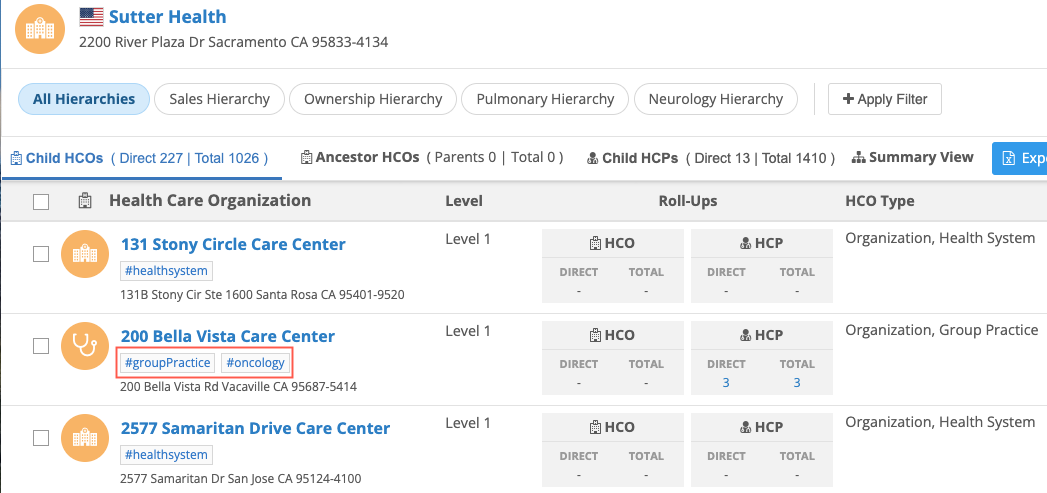
Task: Select the Sales Hierarchy filter
Action: [x=220, y=99]
